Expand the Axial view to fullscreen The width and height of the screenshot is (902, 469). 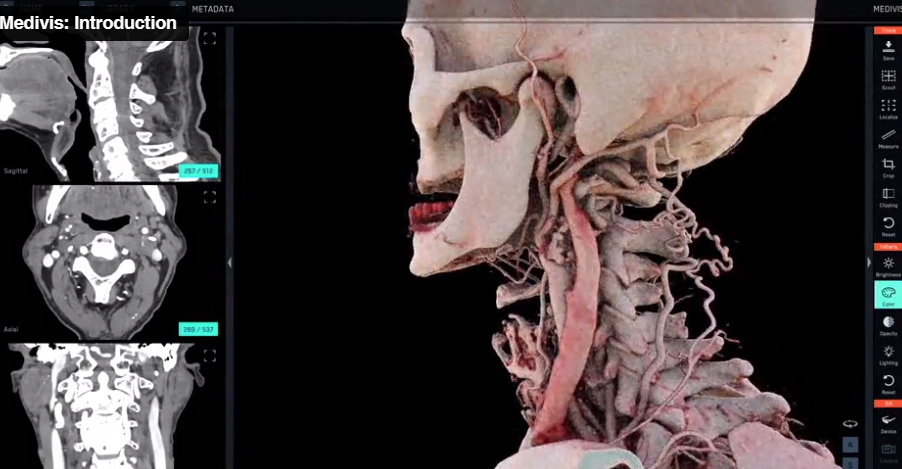(x=209, y=197)
